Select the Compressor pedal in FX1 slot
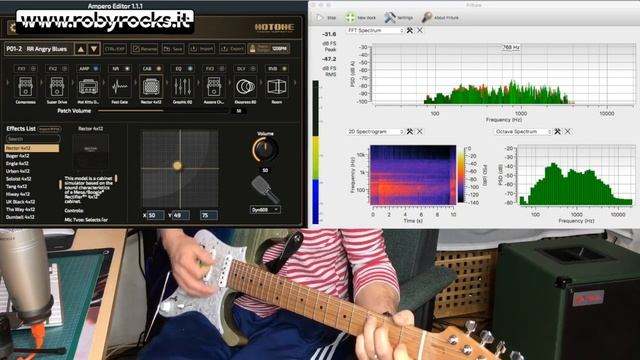The width and height of the screenshot is (640, 360). [25, 87]
